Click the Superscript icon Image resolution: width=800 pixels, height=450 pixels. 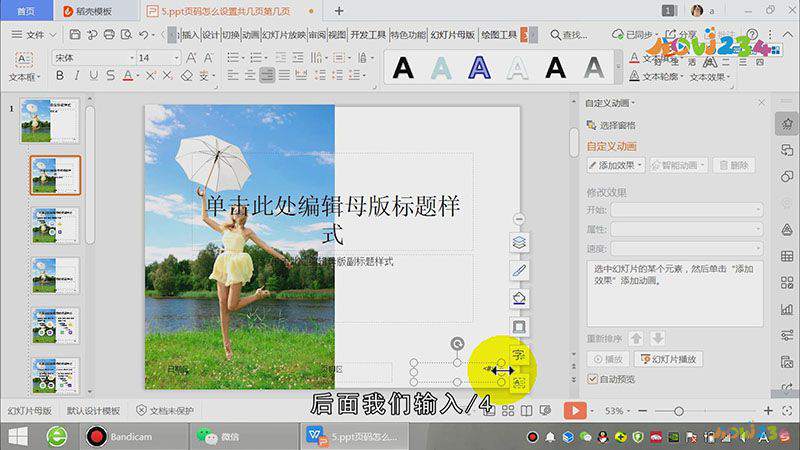coord(151,76)
